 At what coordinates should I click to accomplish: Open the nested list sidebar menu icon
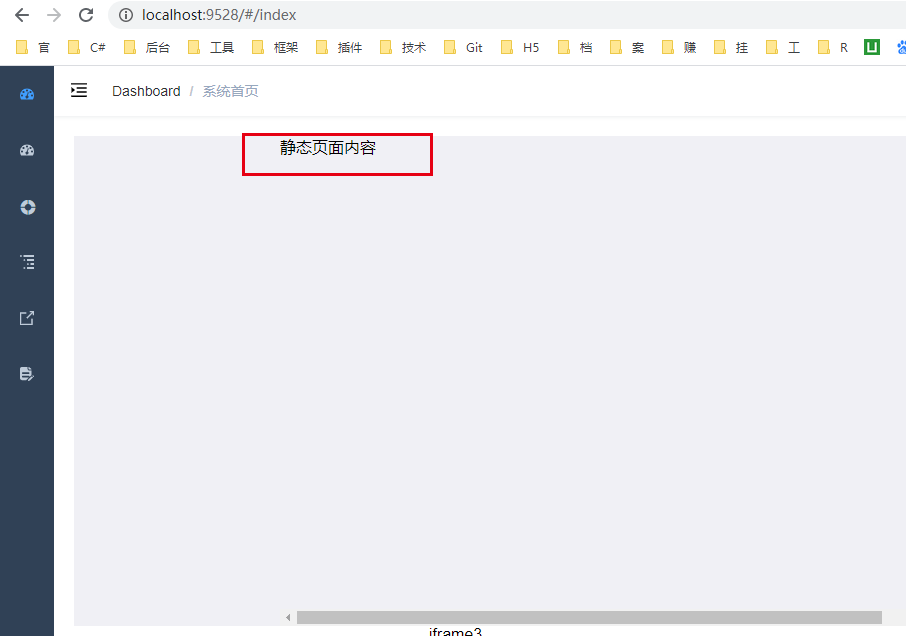(x=27, y=262)
